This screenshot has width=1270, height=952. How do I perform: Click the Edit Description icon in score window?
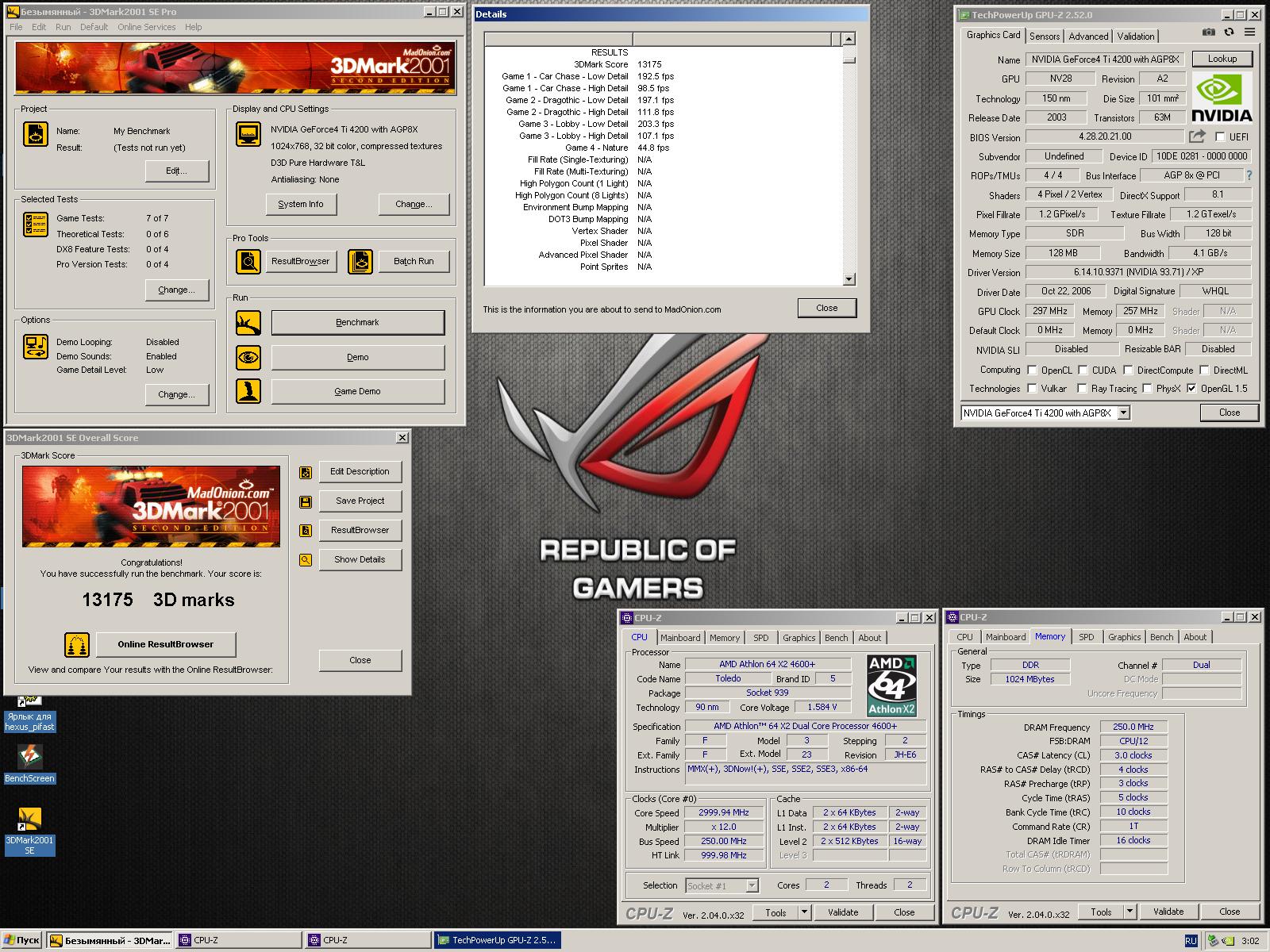click(x=306, y=472)
